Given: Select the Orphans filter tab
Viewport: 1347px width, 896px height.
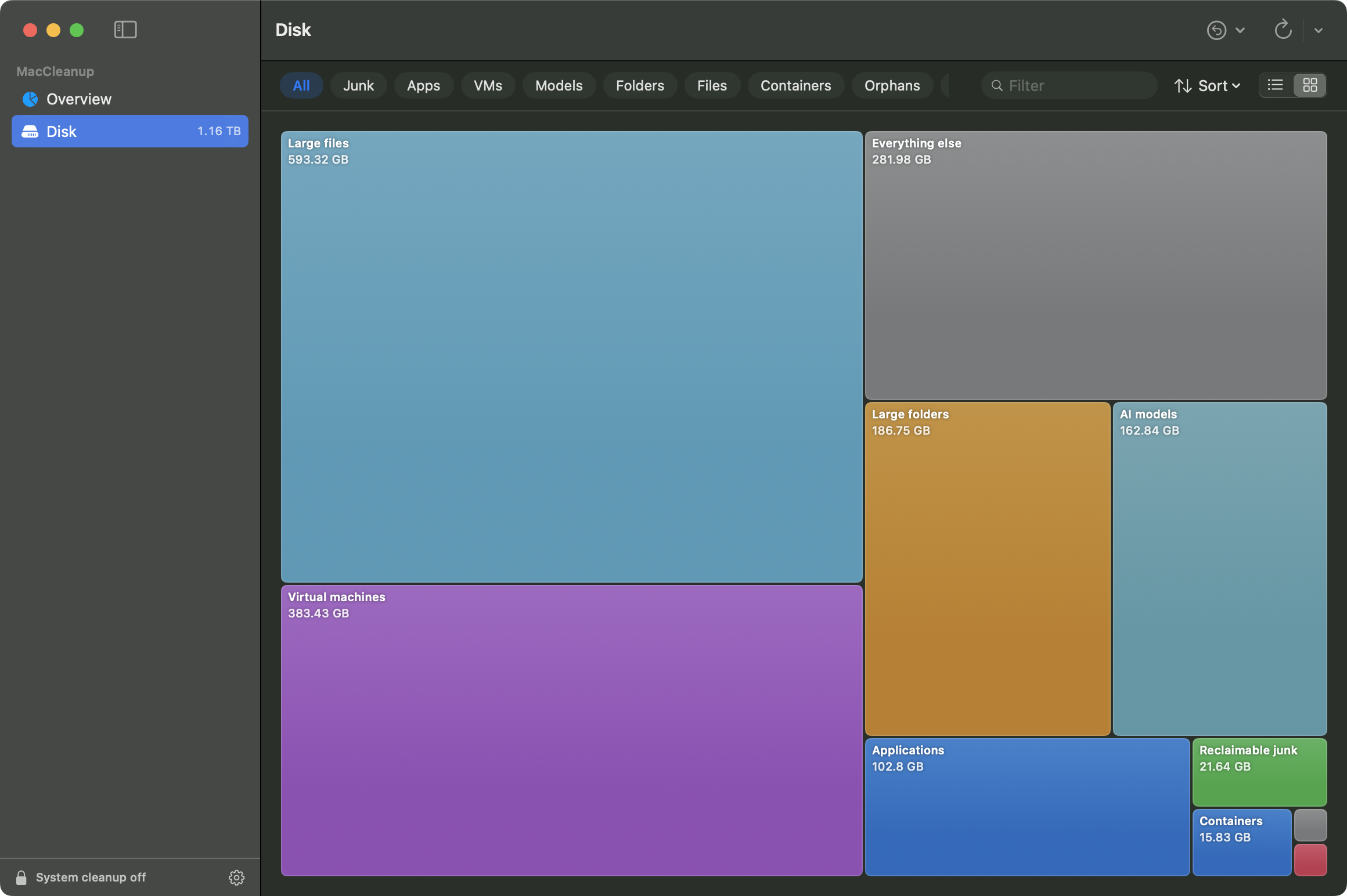Looking at the screenshot, I should (x=892, y=86).
